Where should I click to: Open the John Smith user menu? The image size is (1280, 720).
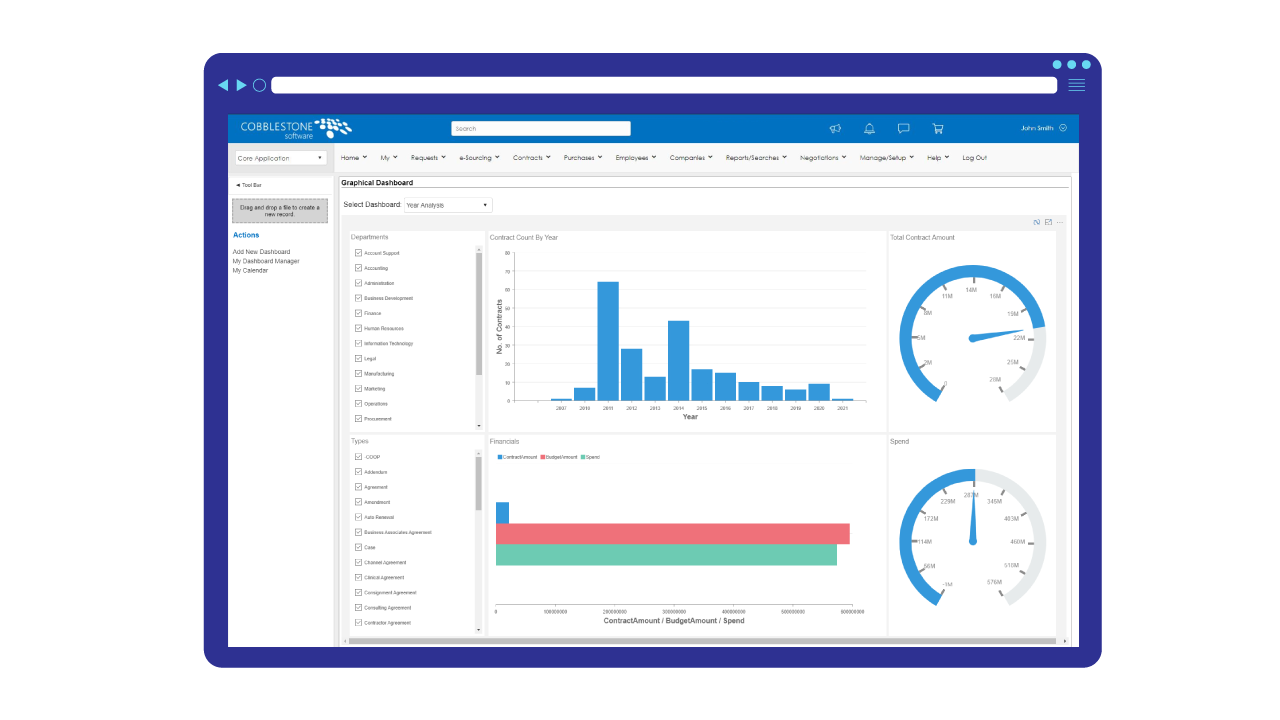1043,128
